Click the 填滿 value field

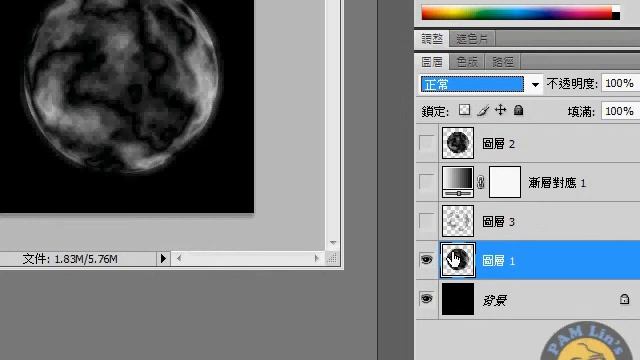point(620,111)
